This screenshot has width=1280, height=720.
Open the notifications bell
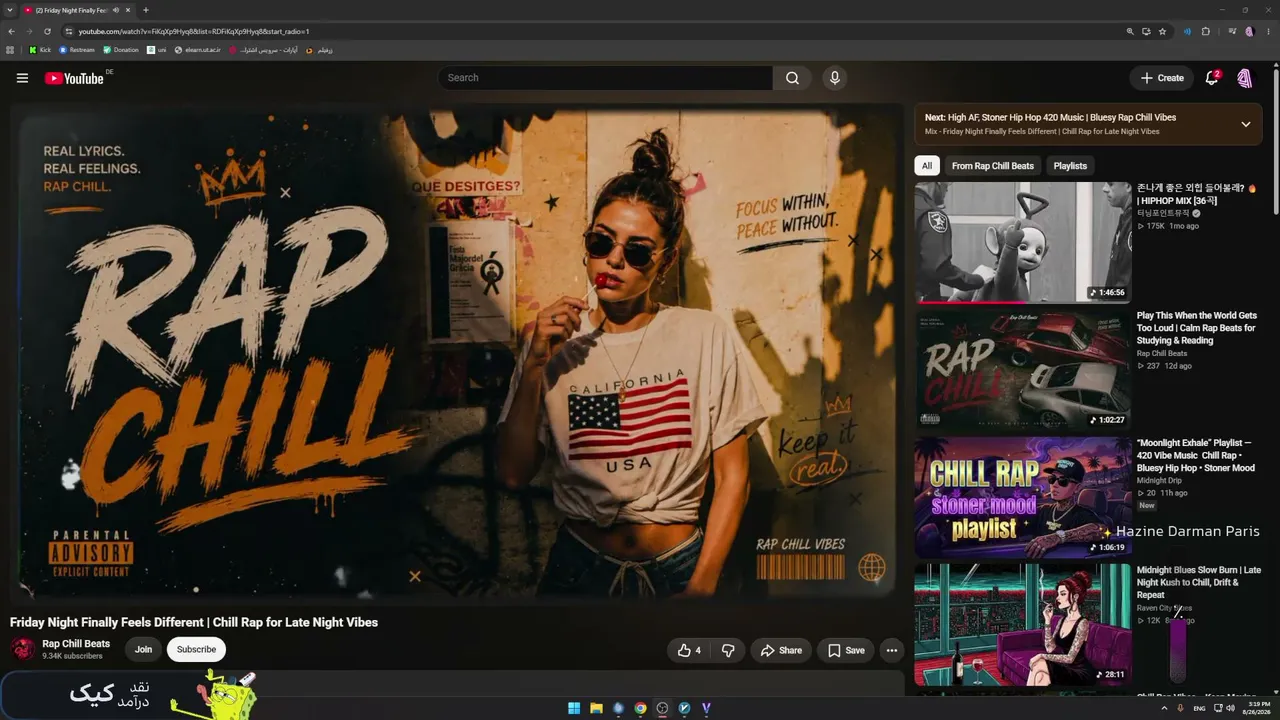pyautogui.click(x=1212, y=78)
